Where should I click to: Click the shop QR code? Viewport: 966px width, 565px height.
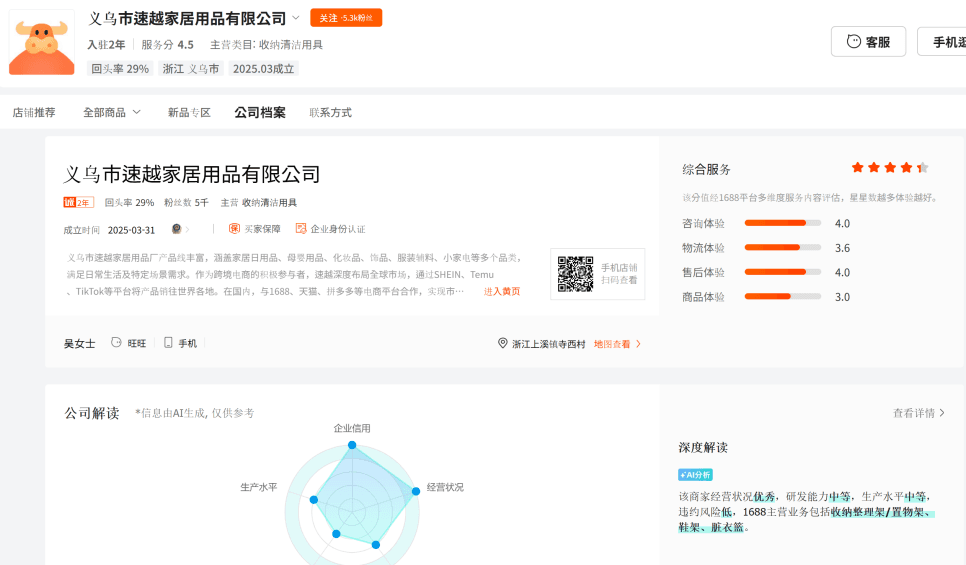(575, 274)
